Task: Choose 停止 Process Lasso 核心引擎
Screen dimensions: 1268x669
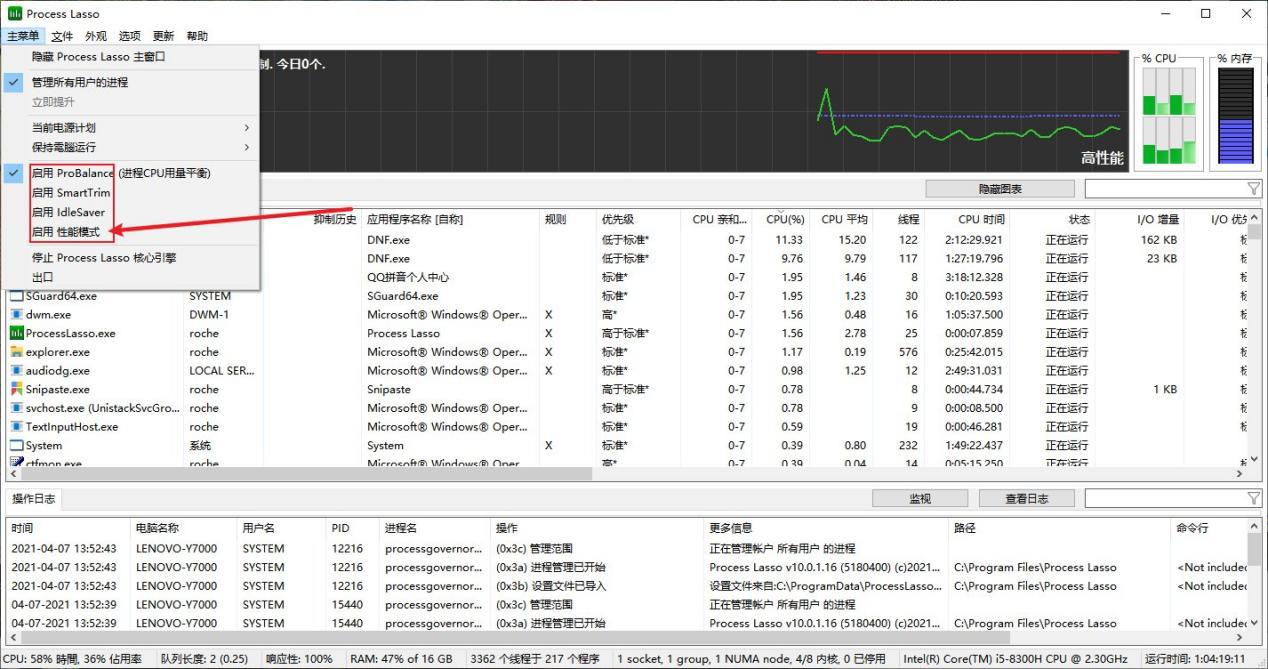Action: [x=104, y=258]
